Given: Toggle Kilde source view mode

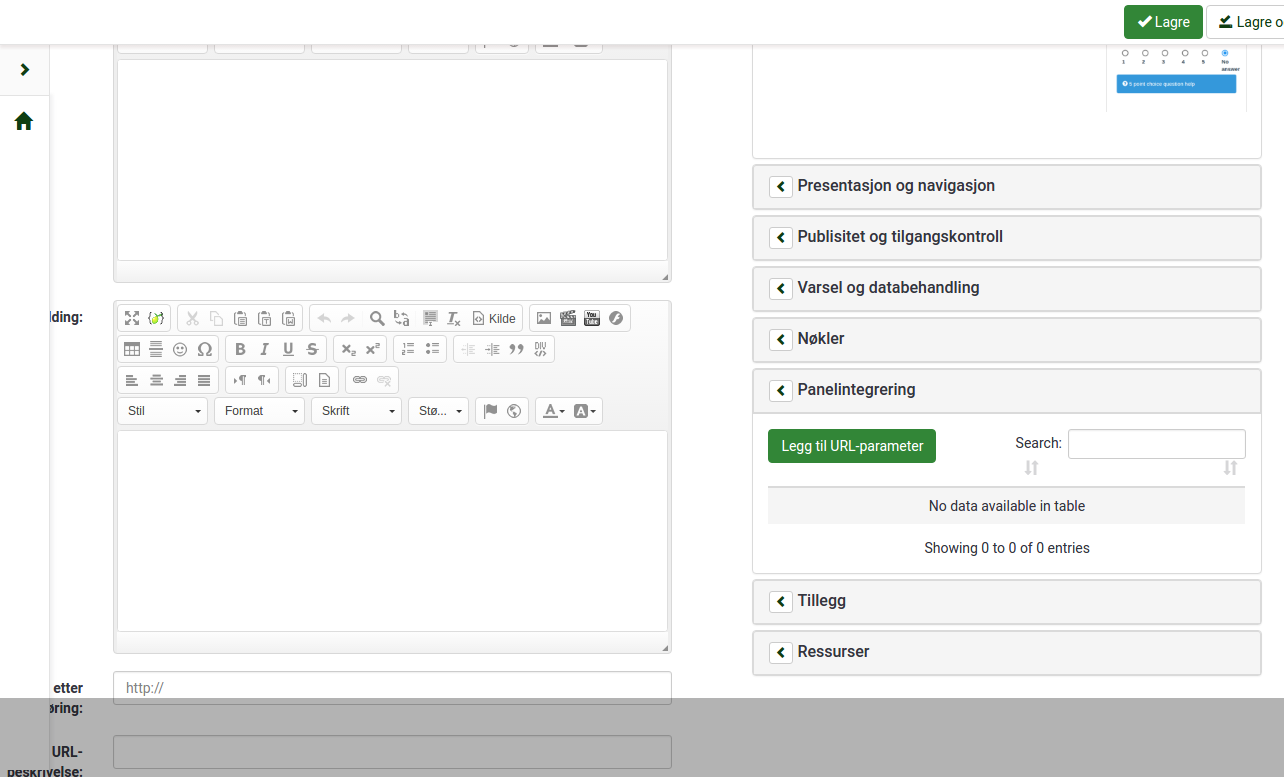Looking at the screenshot, I should pos(494,318).
